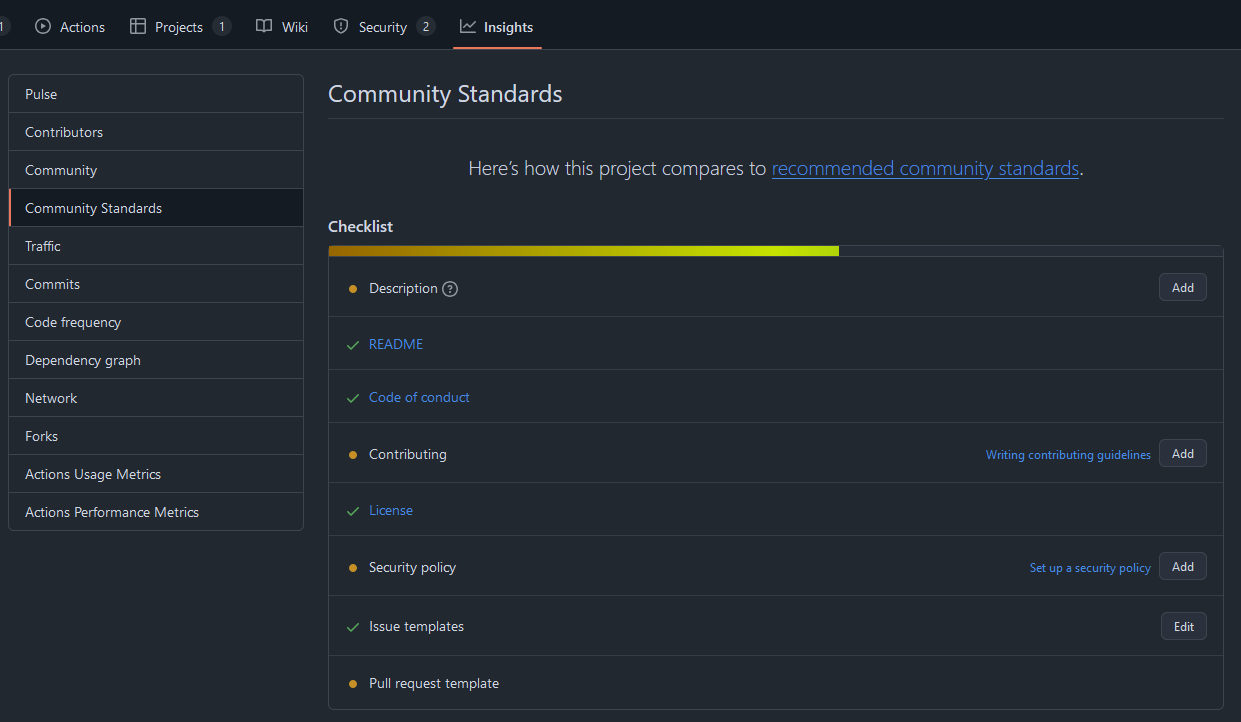Click the orange dot beside Pull request template
The width and height of the screenshot is (1241, 722).
pyautogui.click(x=352, y=683)
